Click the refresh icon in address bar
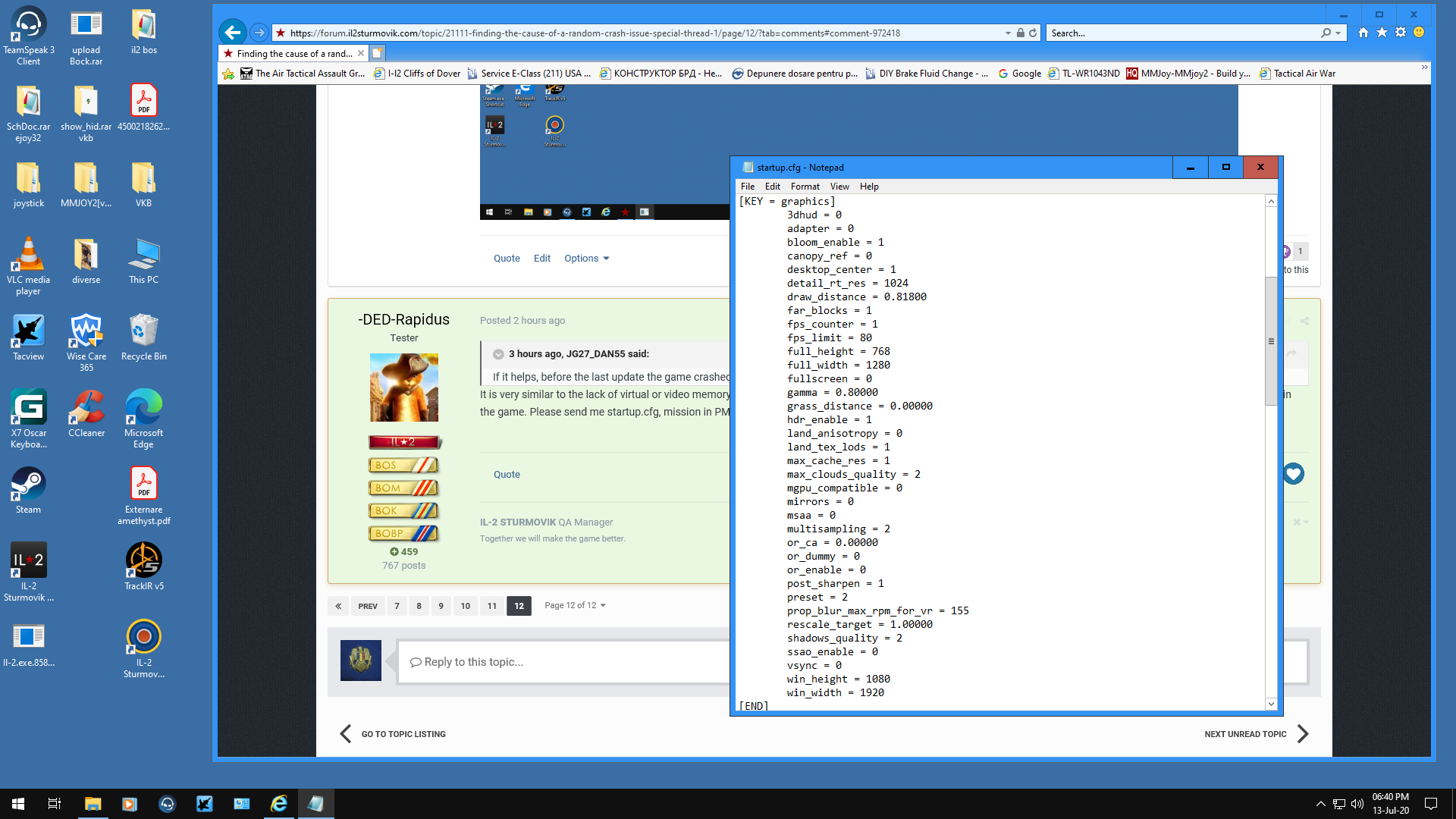The height and width of the screenshot is (819, 1456). pos(1033,33)
